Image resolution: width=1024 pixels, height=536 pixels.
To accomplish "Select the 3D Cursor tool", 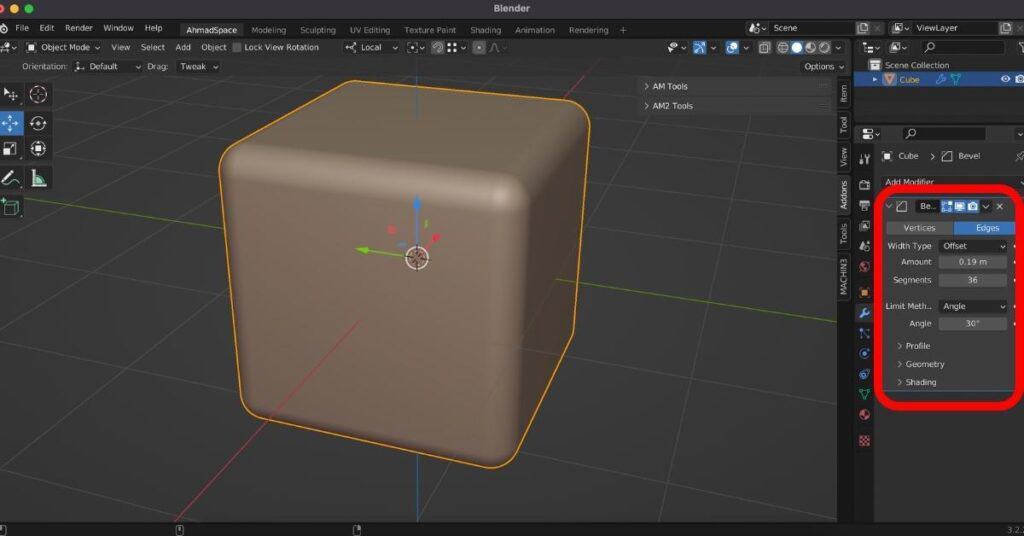I will 38,94.
